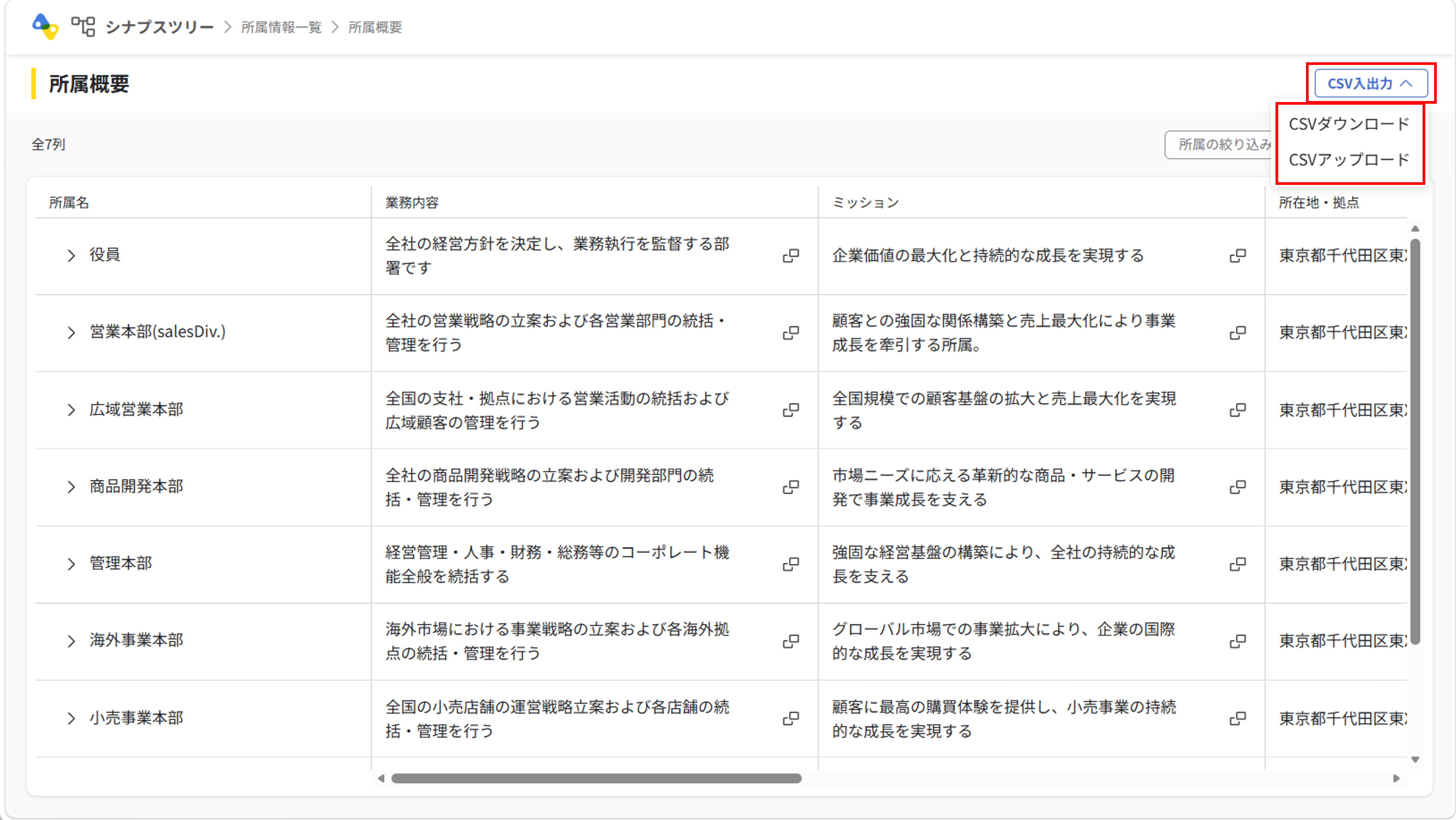This screenshot has width=1456, height=820.
Task: Click the 管理本部 department name
Action: click(120, 563)
